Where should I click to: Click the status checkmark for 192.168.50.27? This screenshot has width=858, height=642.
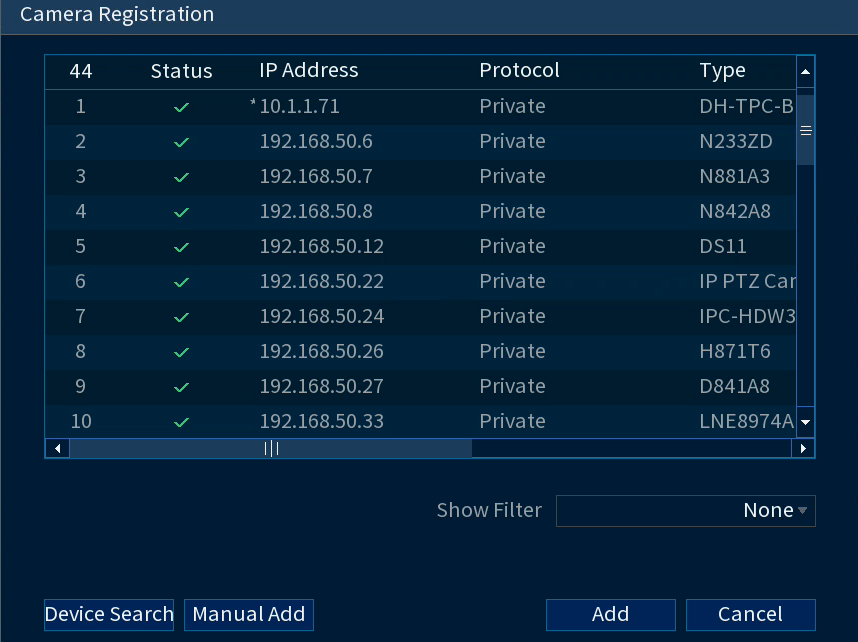pyautogui.click(x=181, y=387)
